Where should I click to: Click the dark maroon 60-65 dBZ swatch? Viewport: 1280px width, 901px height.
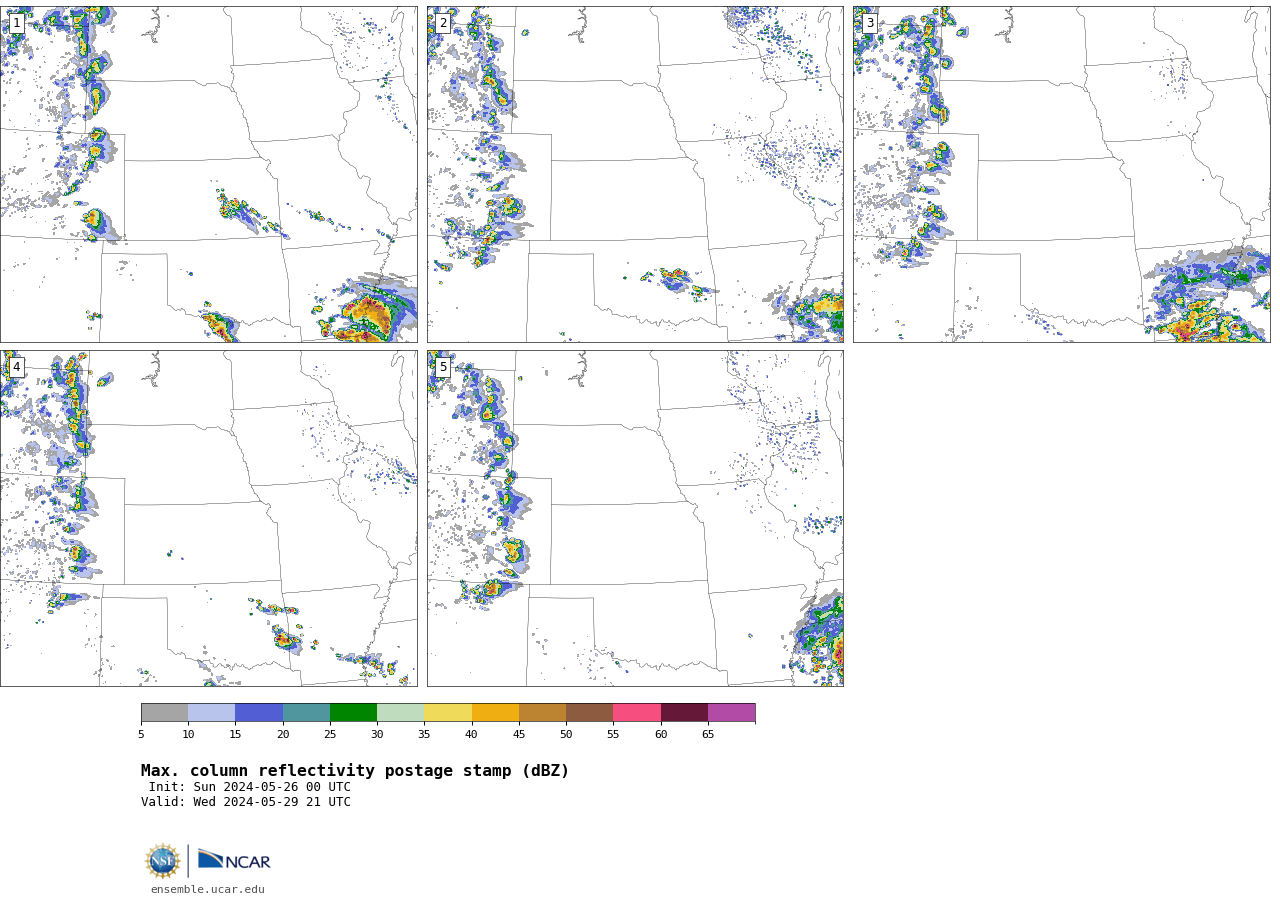(684, 712)
